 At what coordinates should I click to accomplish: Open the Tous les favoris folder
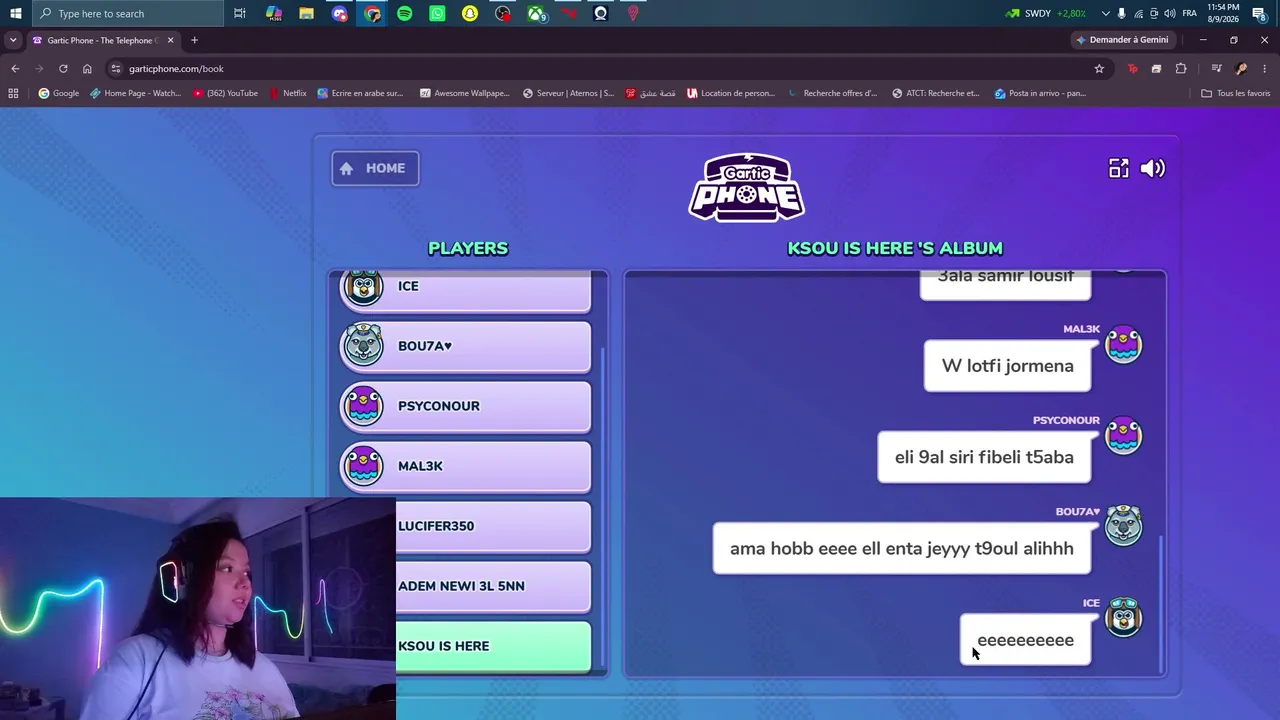pyautogui.click(x=1236, y=93)
